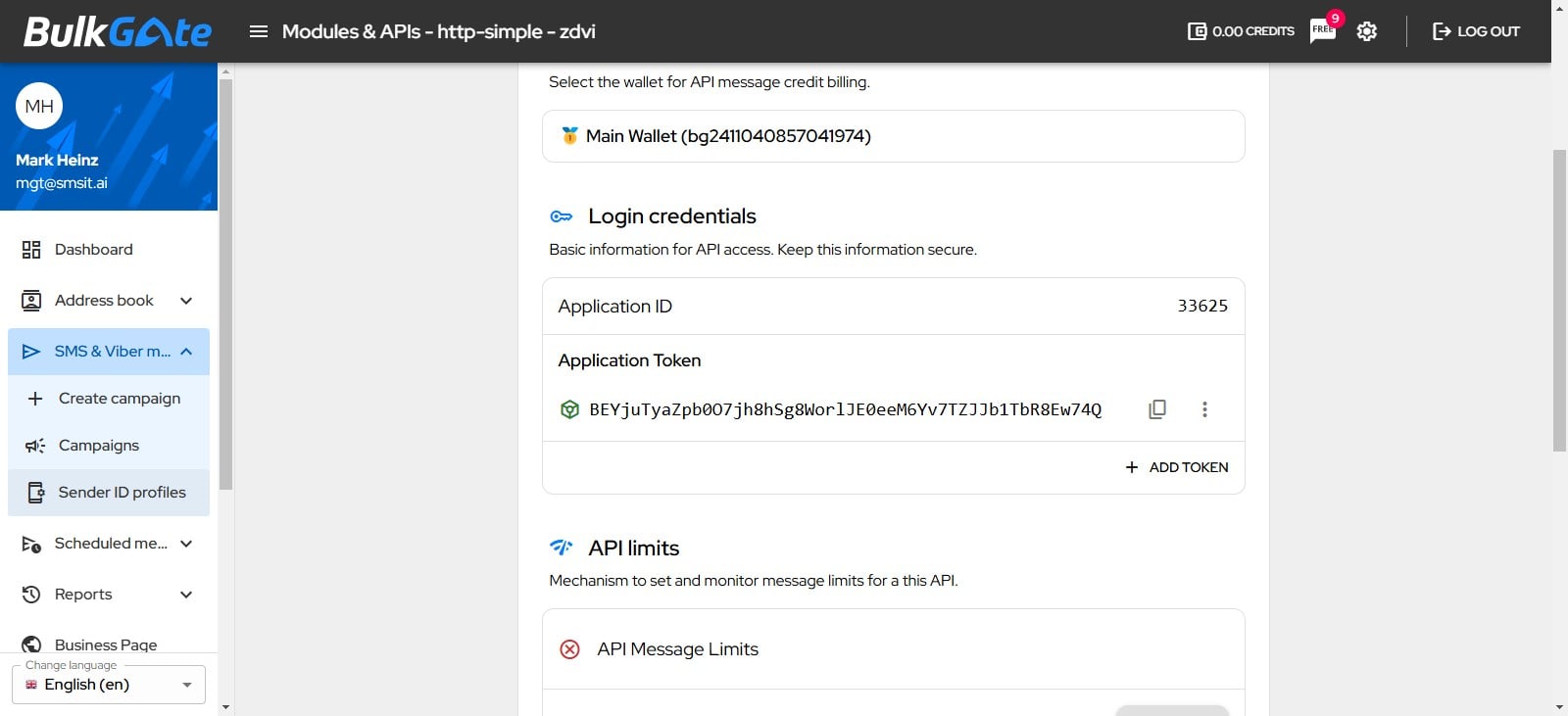Viewport: 1568px width, 716px height.
Task: Open the 0.00 credits wallet
Action: (1241, 31)
